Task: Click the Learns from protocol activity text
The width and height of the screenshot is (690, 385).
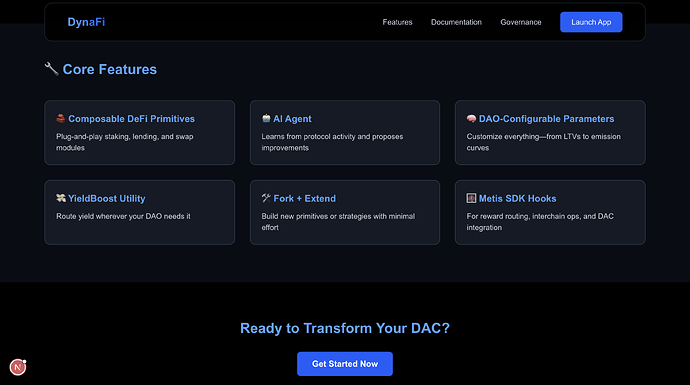Action: click(332, 142)
